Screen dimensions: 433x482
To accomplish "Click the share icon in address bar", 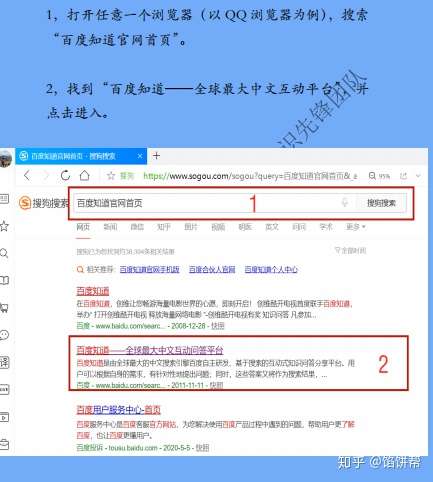I will [403, 176].
